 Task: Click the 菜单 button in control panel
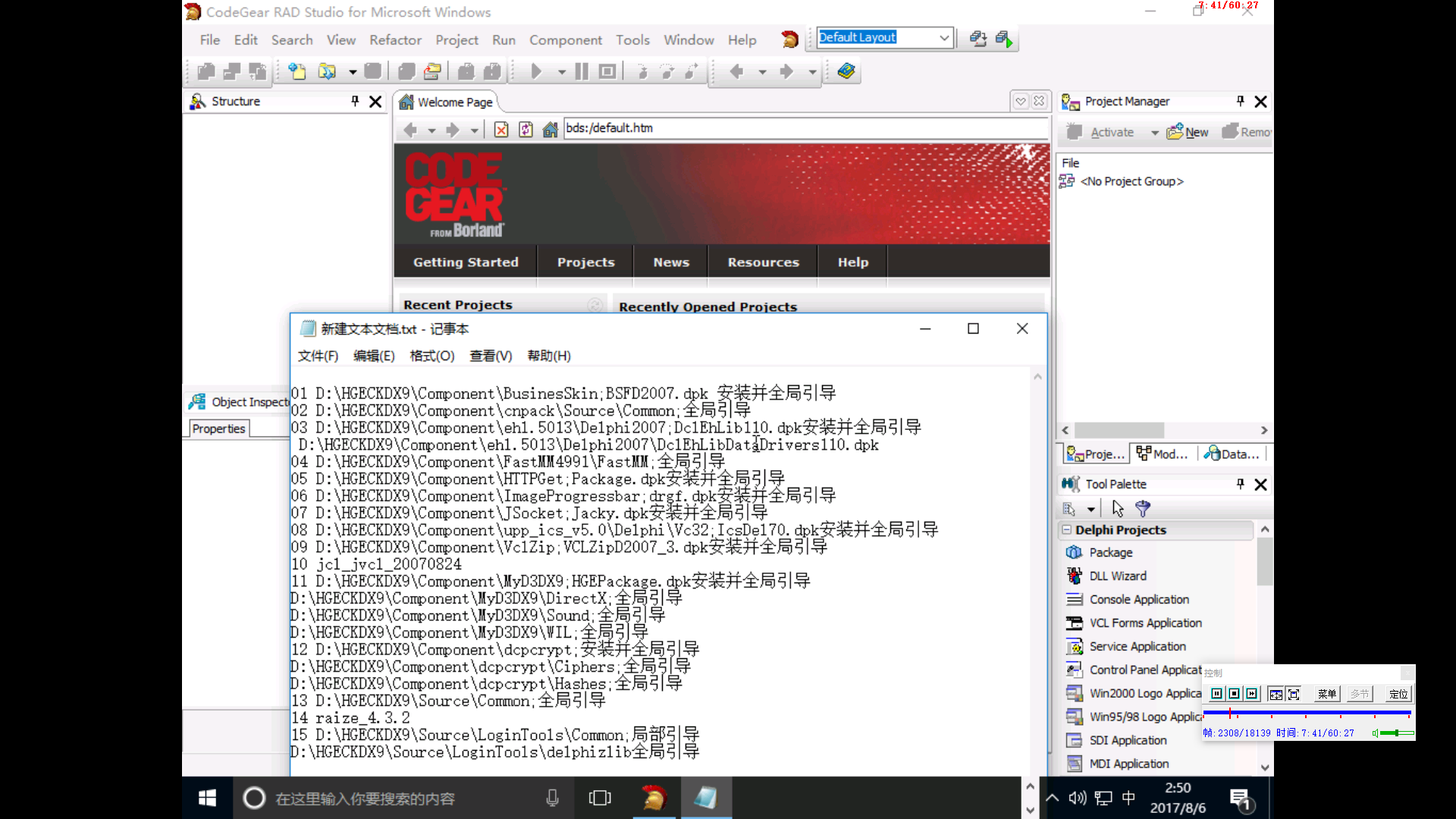click(1326, 694)
